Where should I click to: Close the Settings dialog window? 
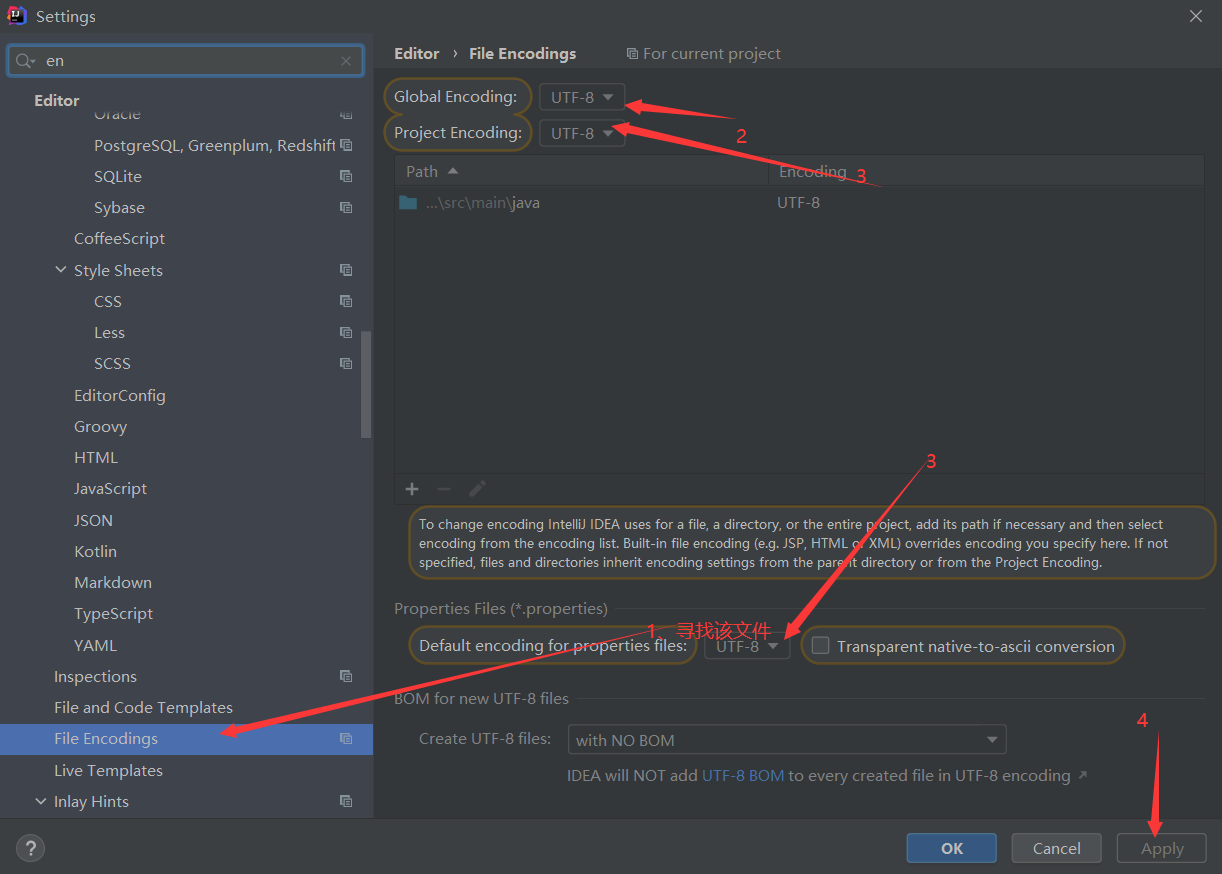pos(1195,16)
